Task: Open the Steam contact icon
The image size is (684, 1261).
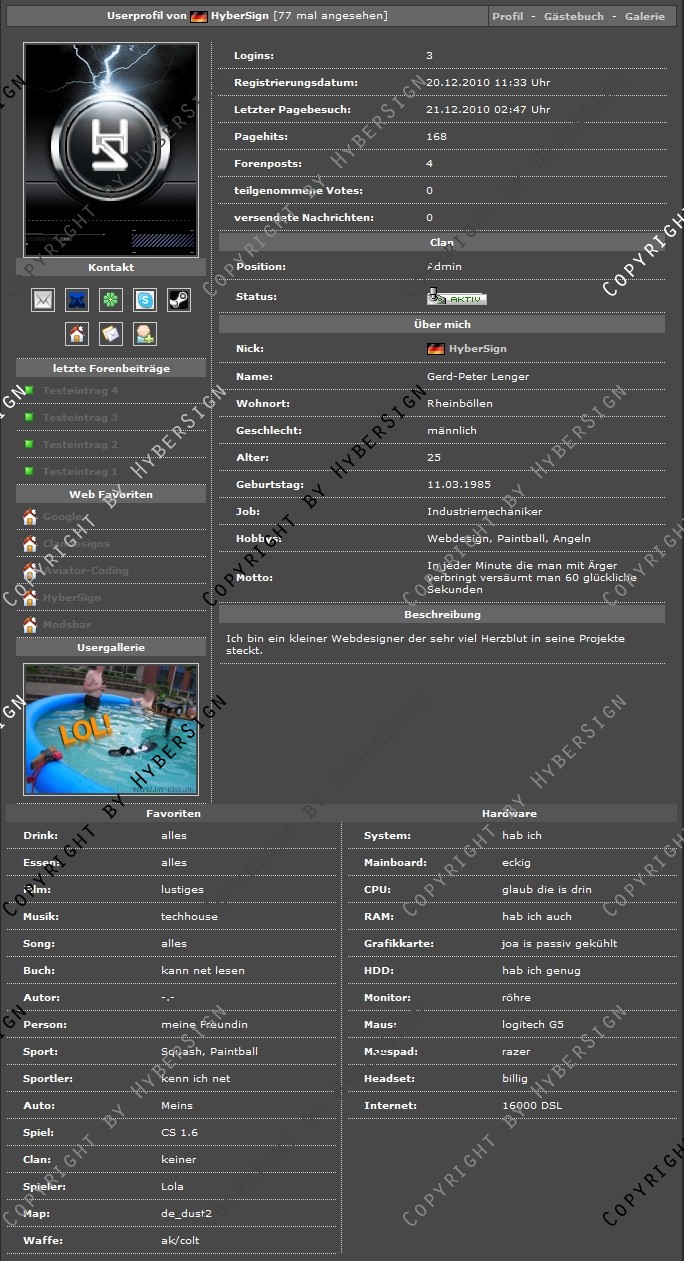Action: pyautogui.click(x=178, y=299)
